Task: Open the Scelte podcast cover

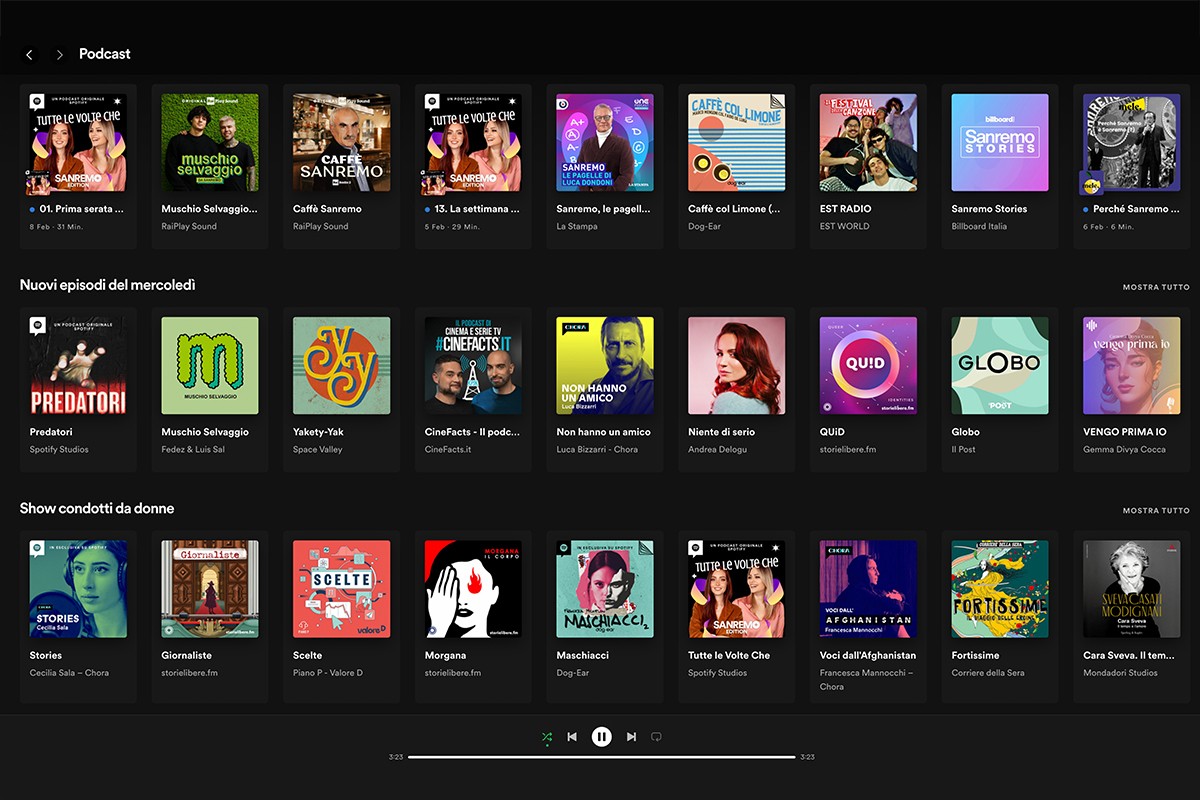Action: click(x=341, y=589)
